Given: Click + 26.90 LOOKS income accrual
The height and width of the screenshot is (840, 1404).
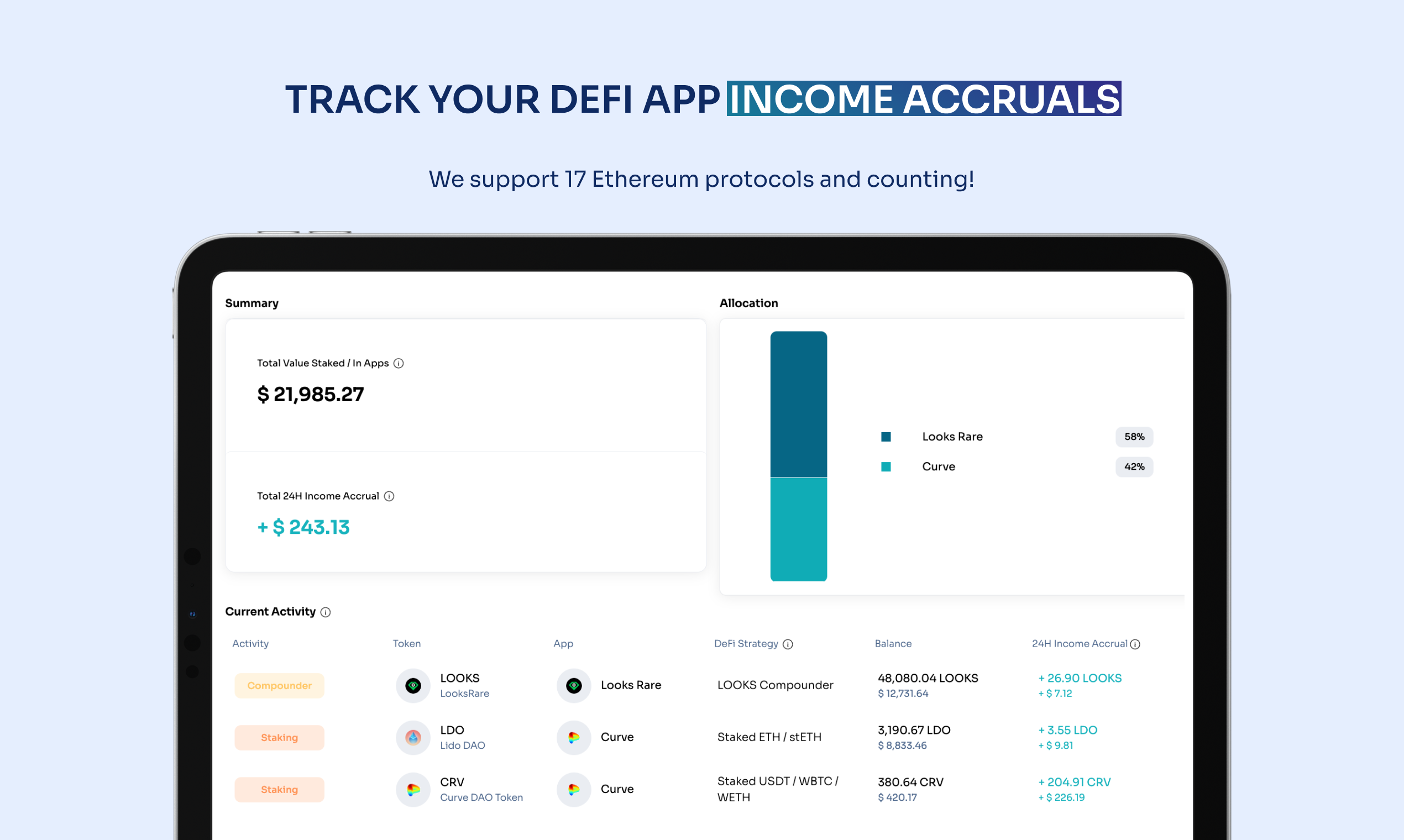Looking at the screenshot, I should click(1080, 679).
